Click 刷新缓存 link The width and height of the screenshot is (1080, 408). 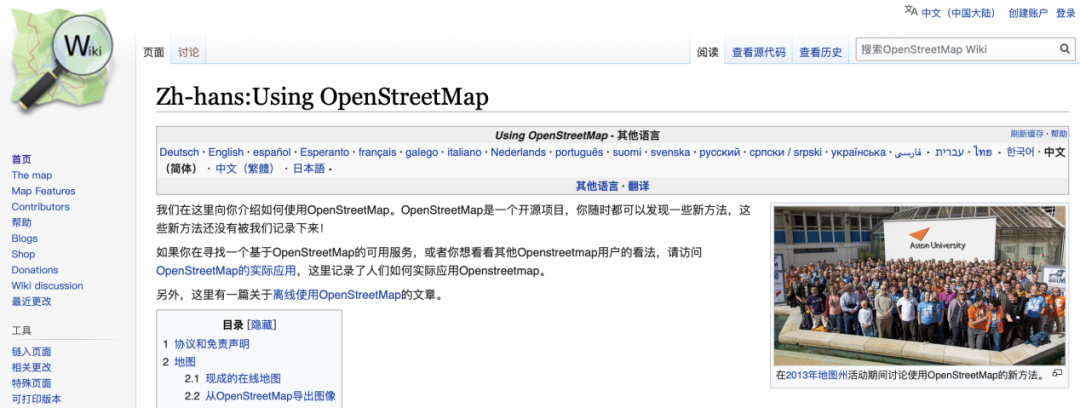pyautogui.click(x=1027, y=134)
